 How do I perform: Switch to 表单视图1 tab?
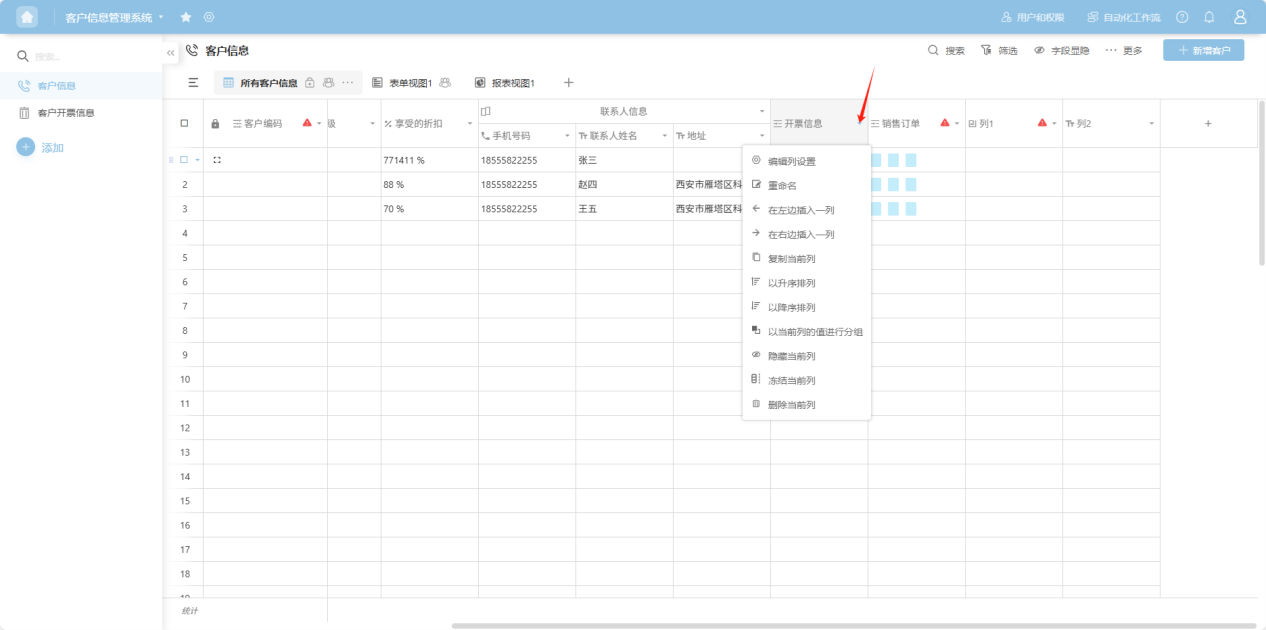[x=410, y=83]
